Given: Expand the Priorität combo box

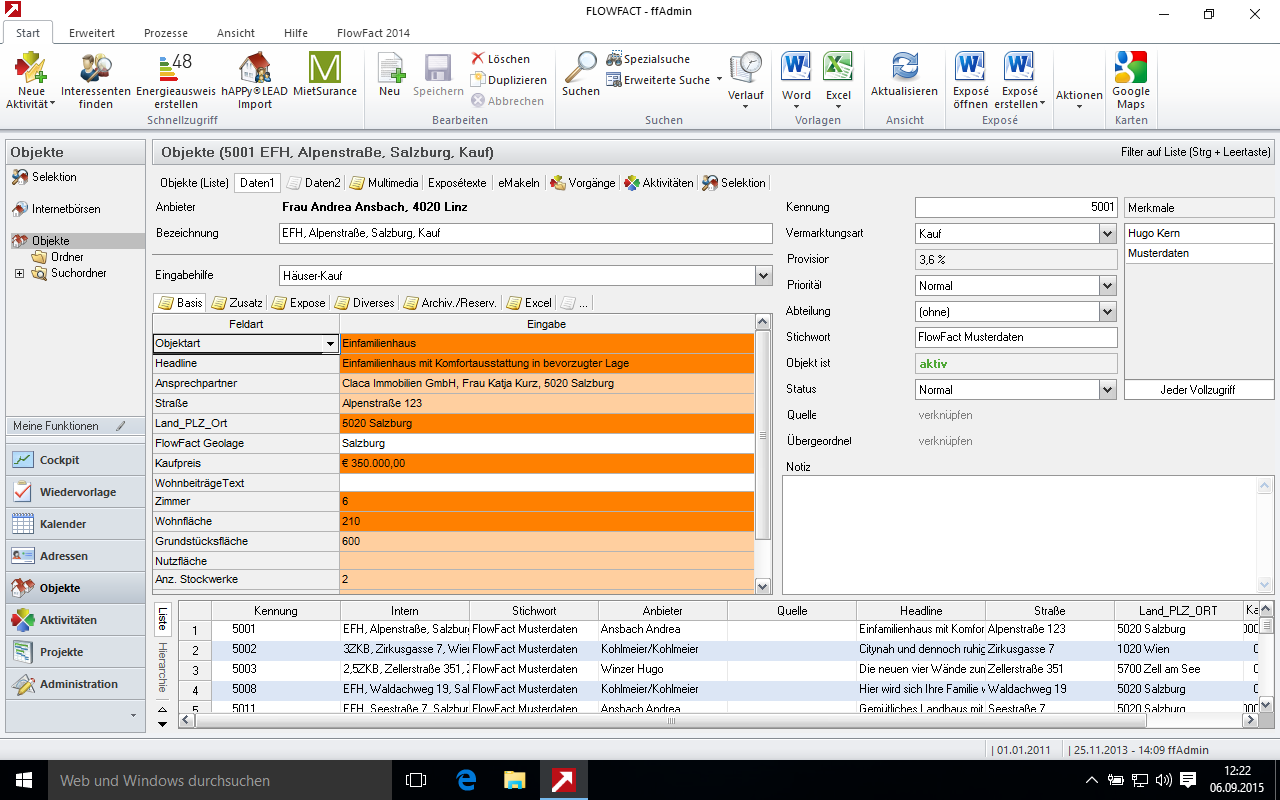Looking at the screenshot, I should (1107, 286).
